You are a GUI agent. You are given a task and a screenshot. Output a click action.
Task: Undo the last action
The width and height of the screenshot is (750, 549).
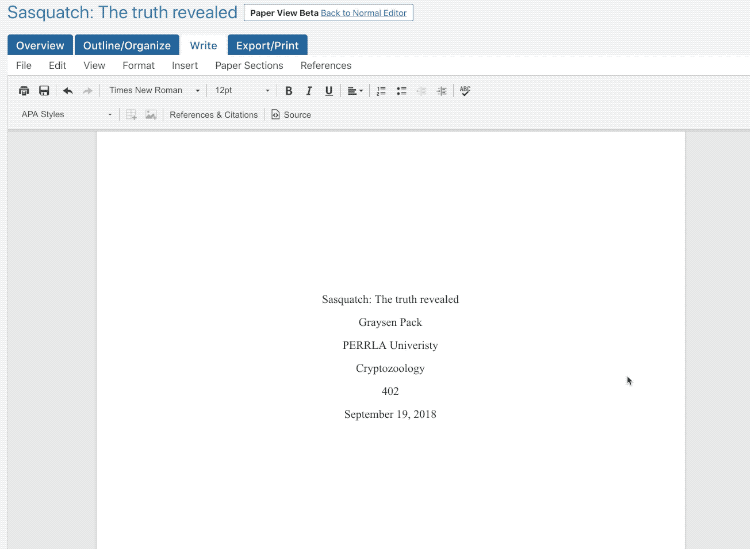coord(68,90)
